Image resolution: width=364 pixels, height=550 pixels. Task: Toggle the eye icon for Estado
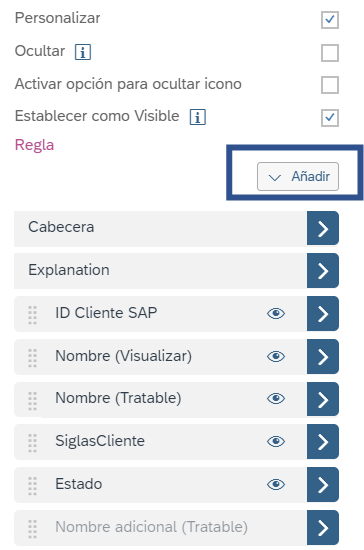coord(276,484)
